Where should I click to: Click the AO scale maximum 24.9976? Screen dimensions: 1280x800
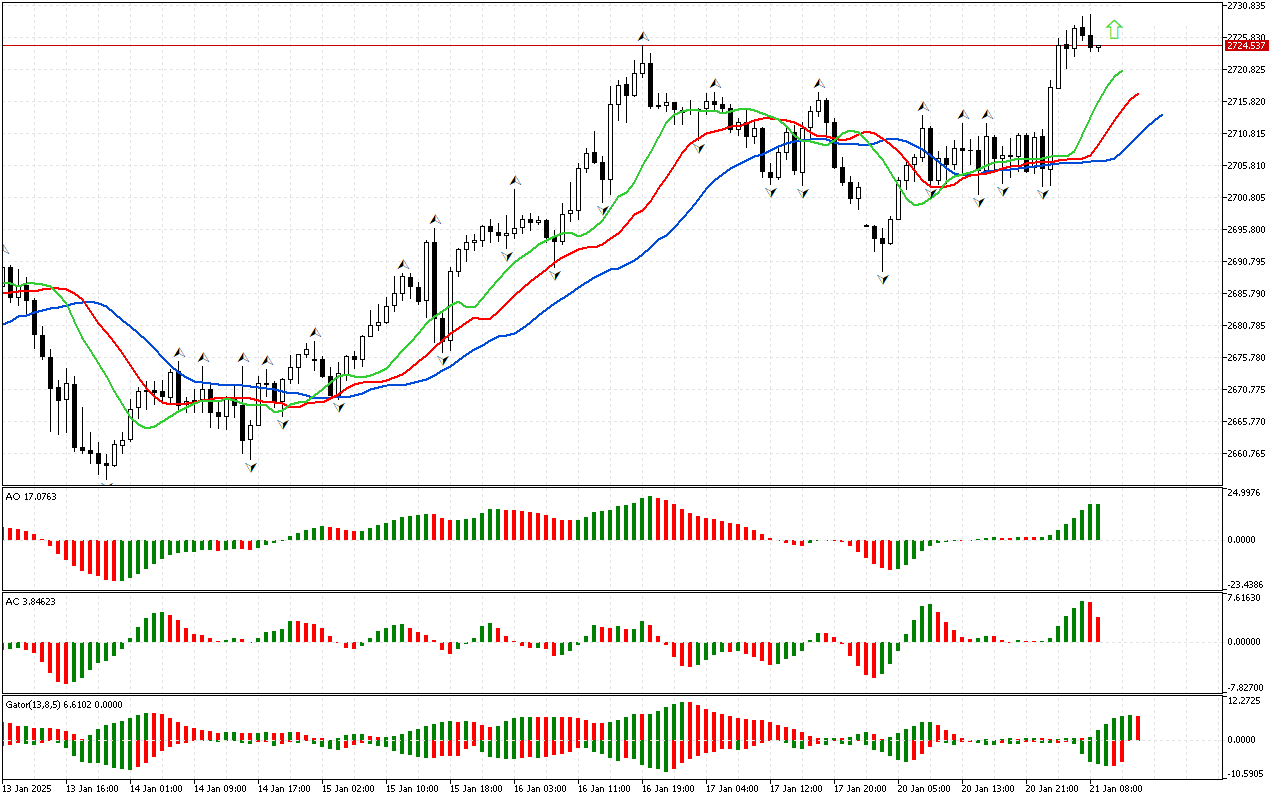pos(1246,494)
